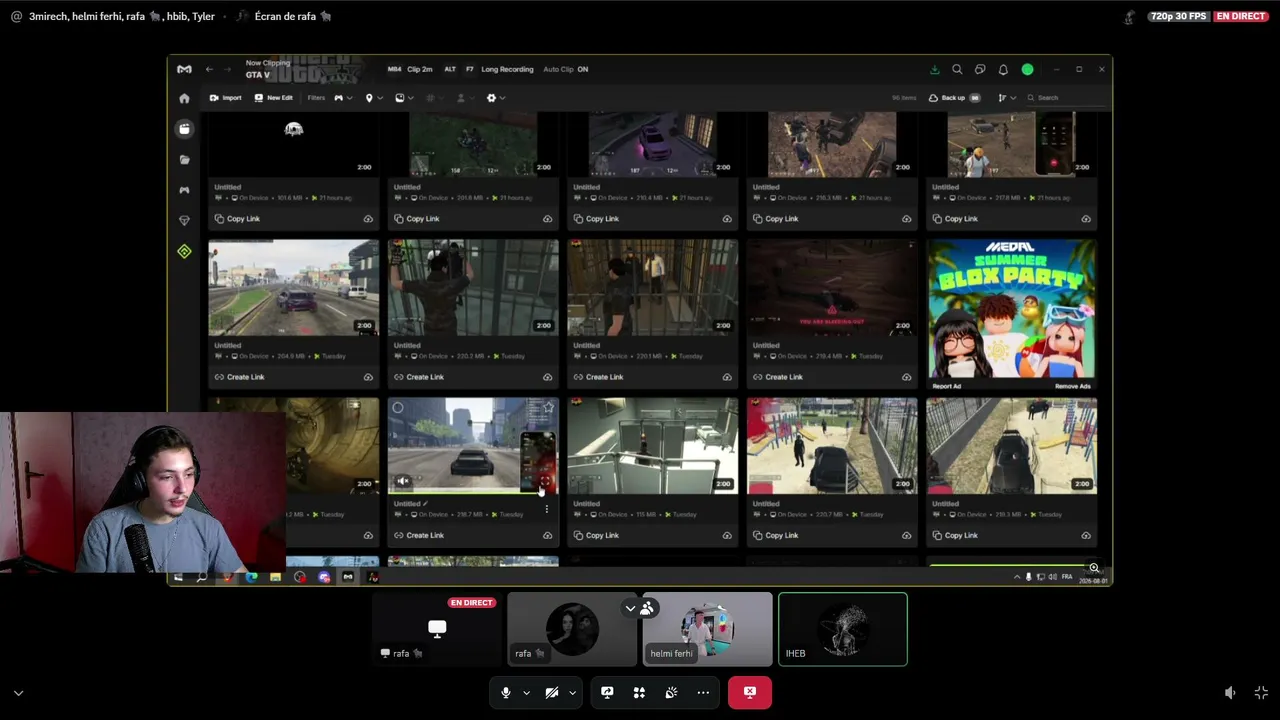Viewport: 1280px width, 720px height.
Task: Open the Medal home page
Action: [x=184, y=98]
